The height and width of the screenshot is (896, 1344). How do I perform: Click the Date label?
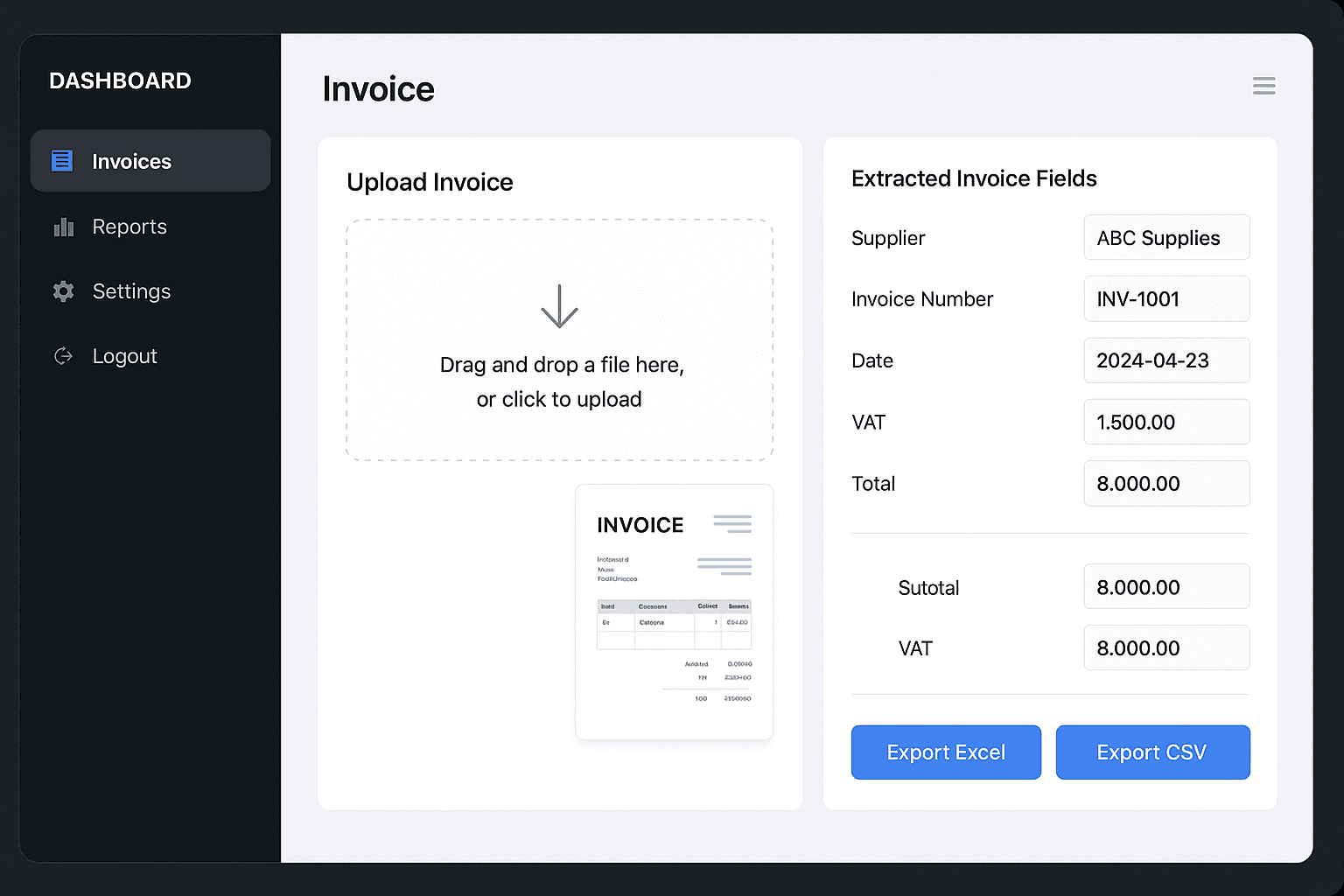pos(872,360)
